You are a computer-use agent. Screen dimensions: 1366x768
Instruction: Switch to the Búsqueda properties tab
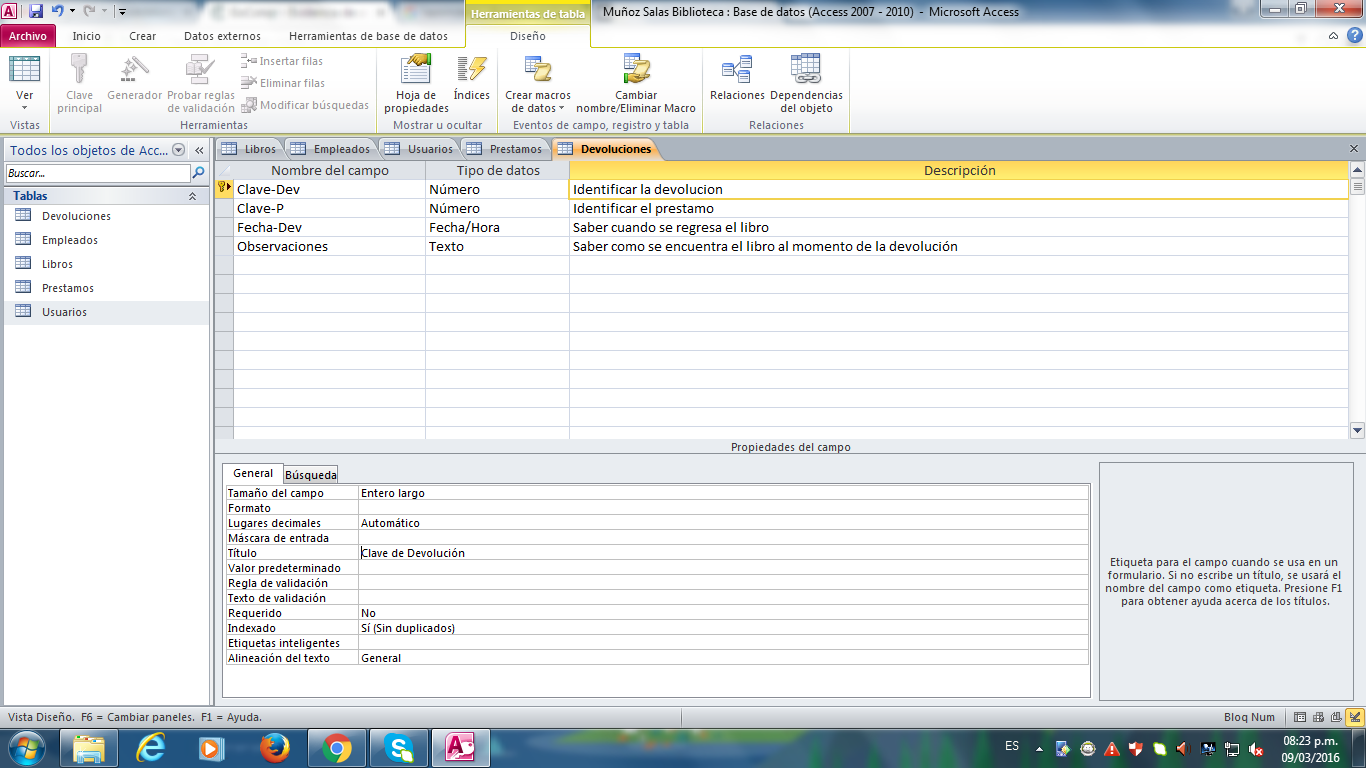point(311,475)
